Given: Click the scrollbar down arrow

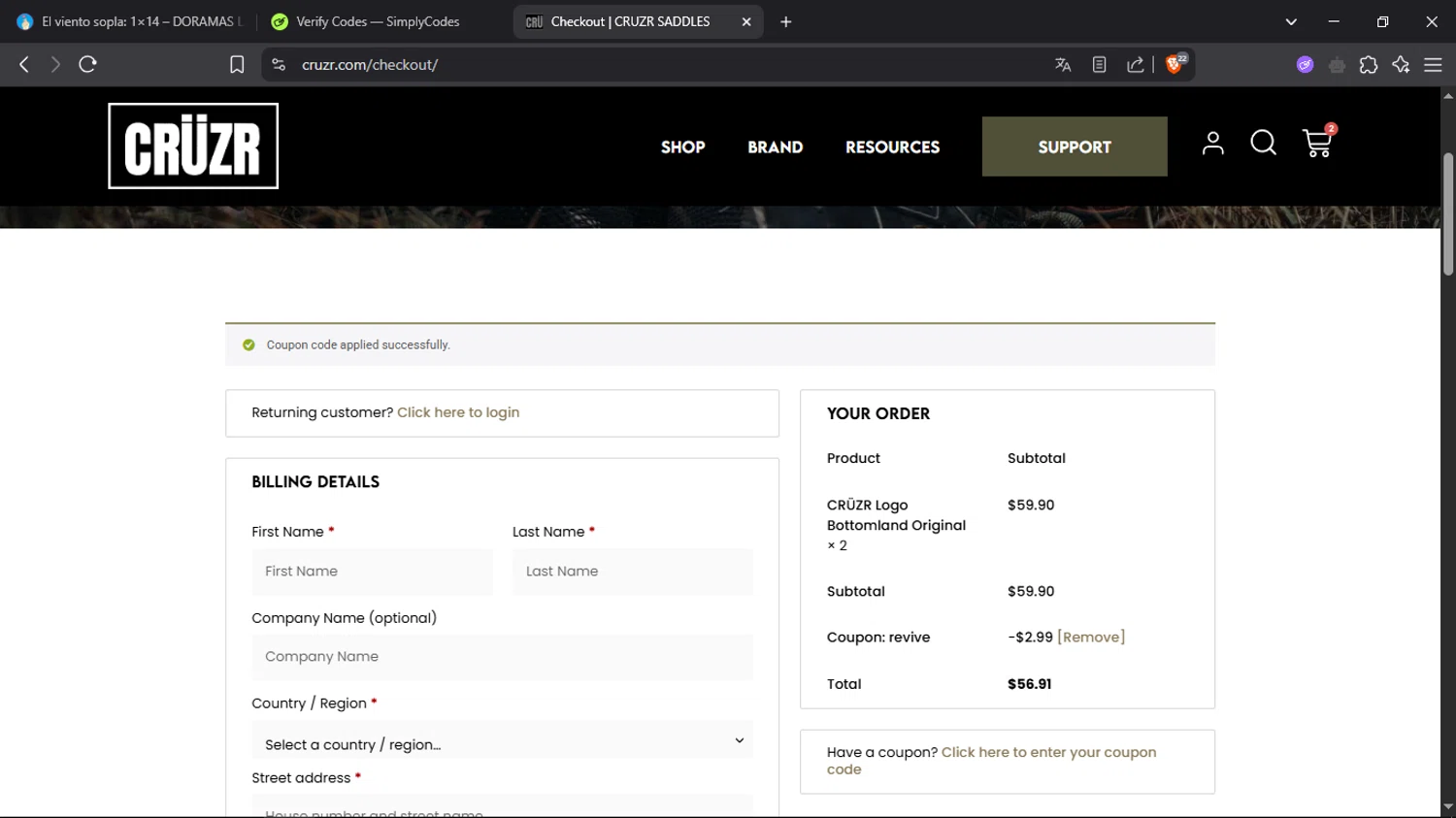Looking at the screenshot, I should (1448, 807).
